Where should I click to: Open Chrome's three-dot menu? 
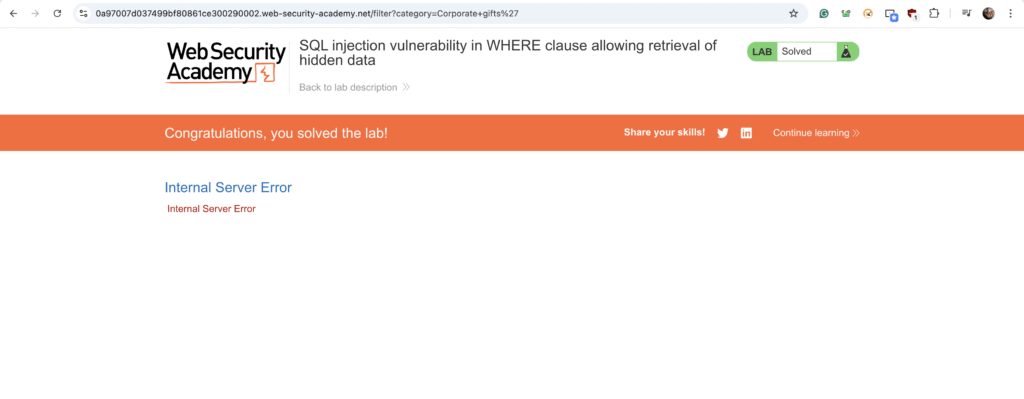point(1010,13)
